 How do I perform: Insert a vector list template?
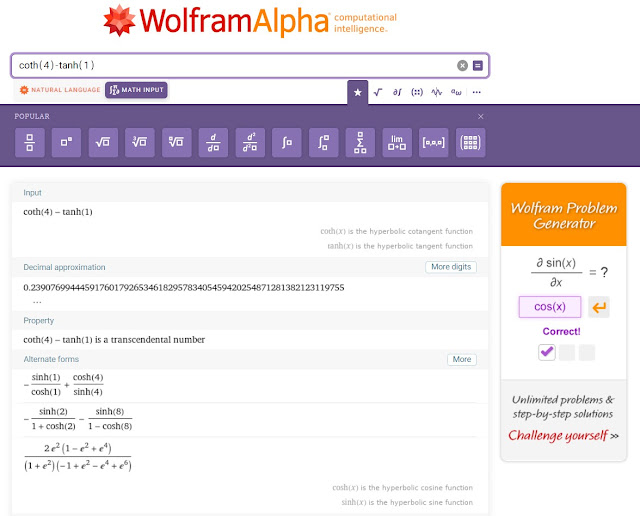click(433, 142)
